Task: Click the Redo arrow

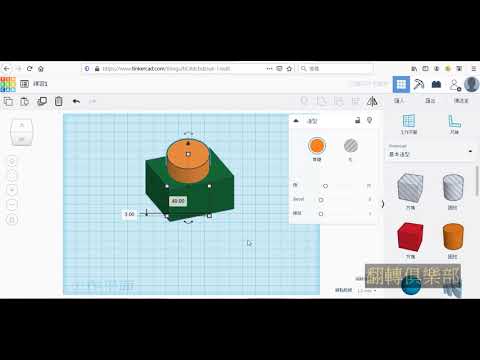Action: pos(93,101)
